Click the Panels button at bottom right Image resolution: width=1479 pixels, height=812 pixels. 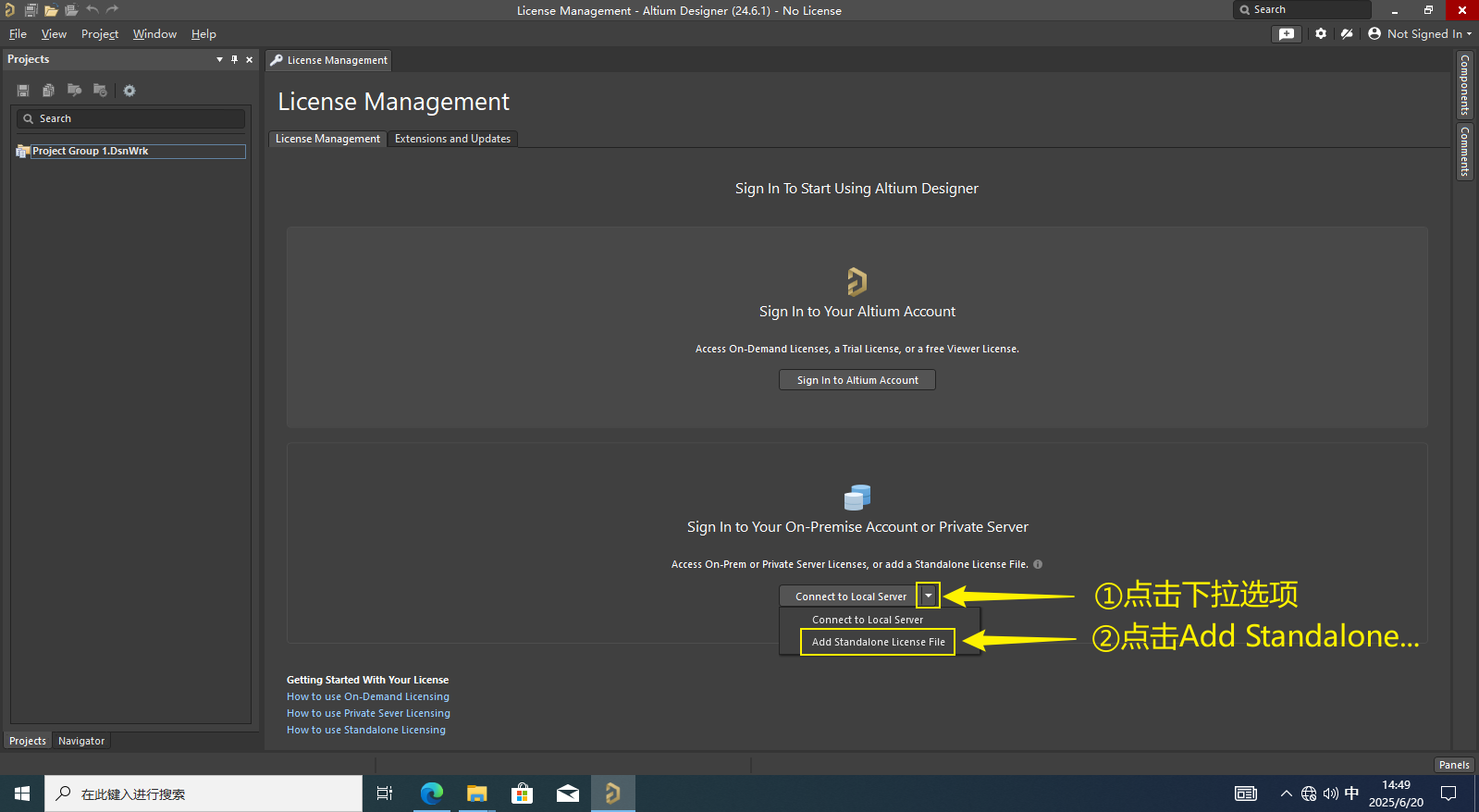click(1454, 765)
